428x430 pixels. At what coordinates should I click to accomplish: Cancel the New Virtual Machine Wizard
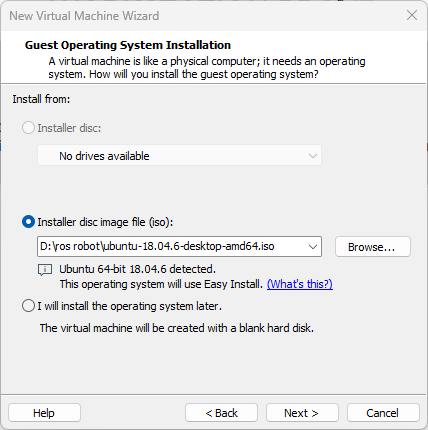383,413
